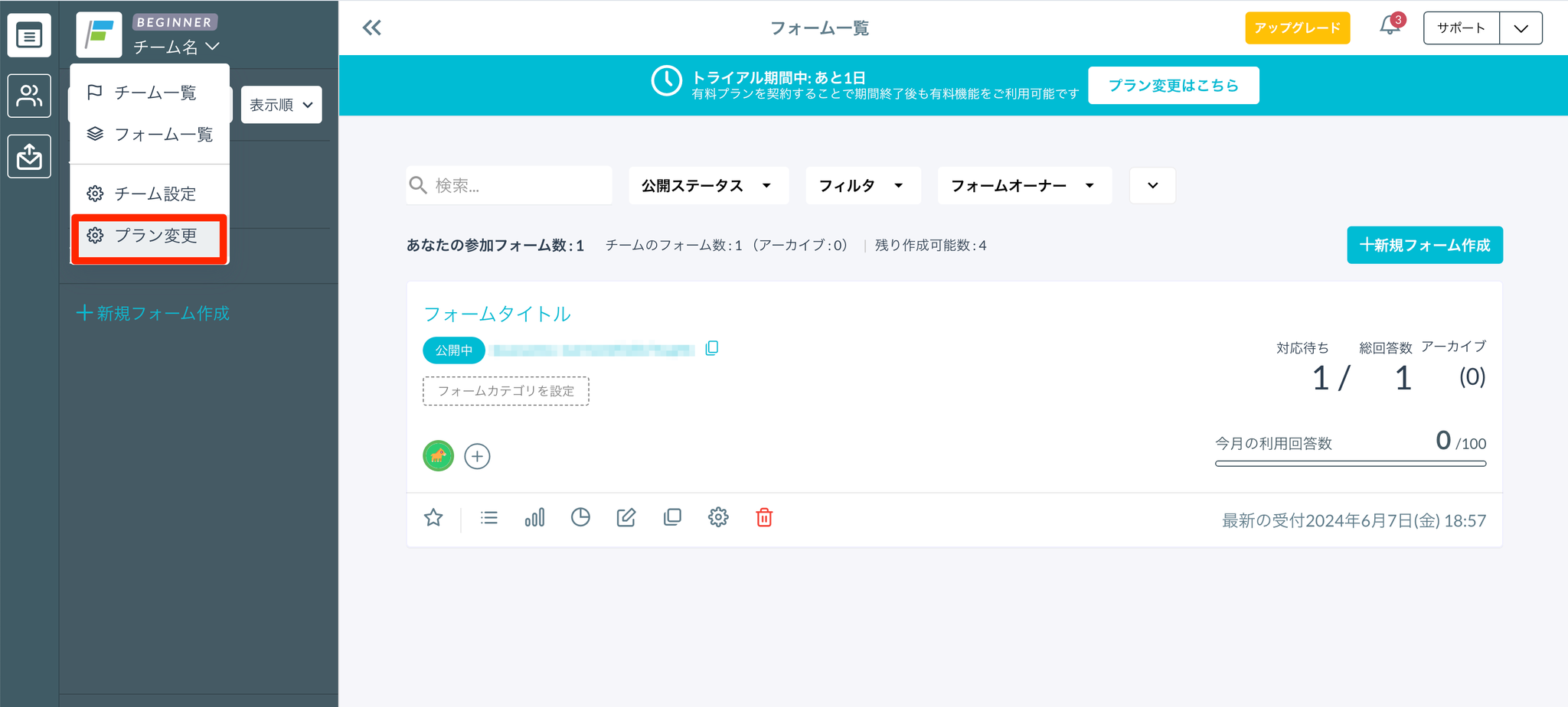Open the フォームオーナー dropdown
The height and width of the screenshot is (707, 1568).
[1024, 186]
